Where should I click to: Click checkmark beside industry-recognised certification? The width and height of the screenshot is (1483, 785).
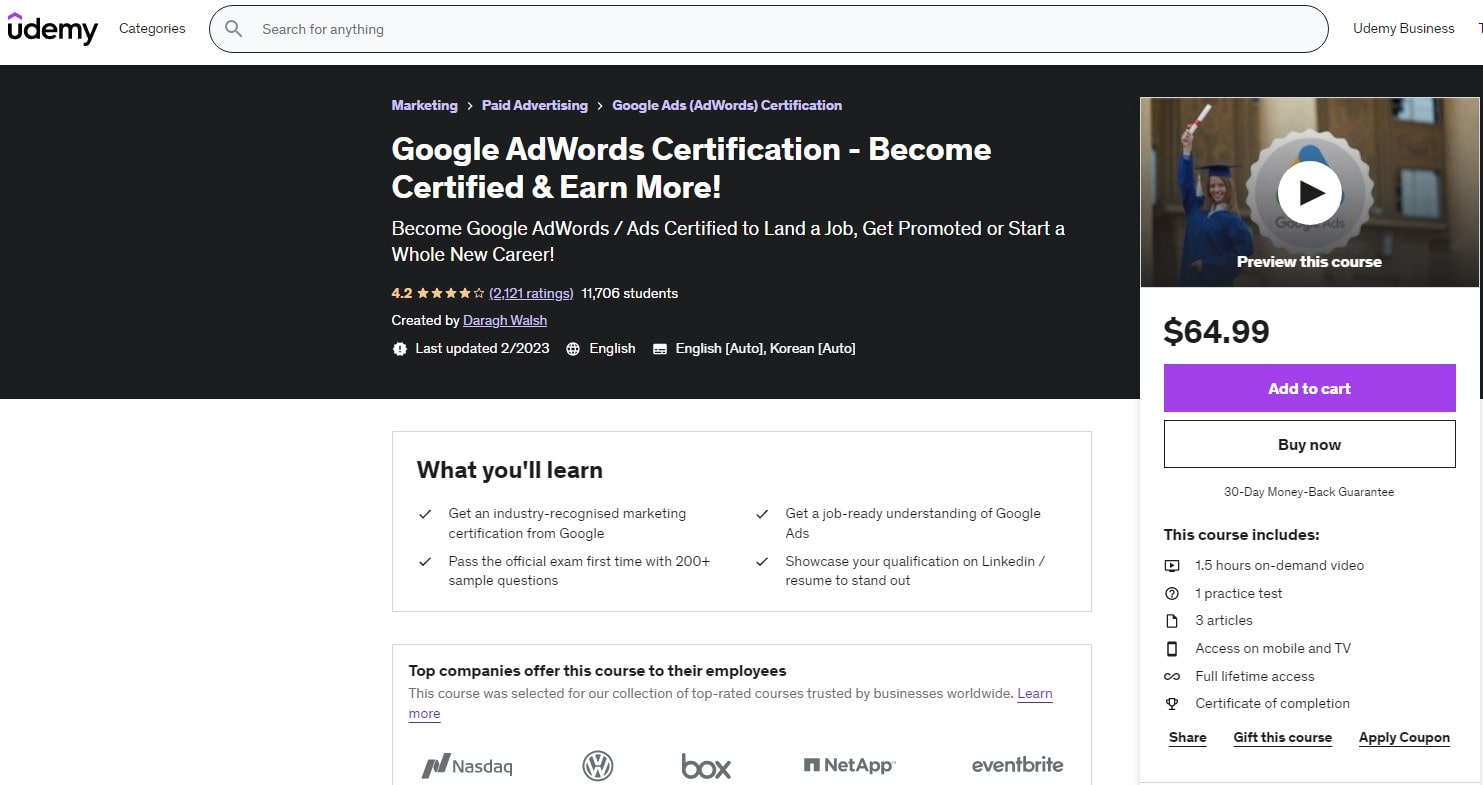point(425,514)
